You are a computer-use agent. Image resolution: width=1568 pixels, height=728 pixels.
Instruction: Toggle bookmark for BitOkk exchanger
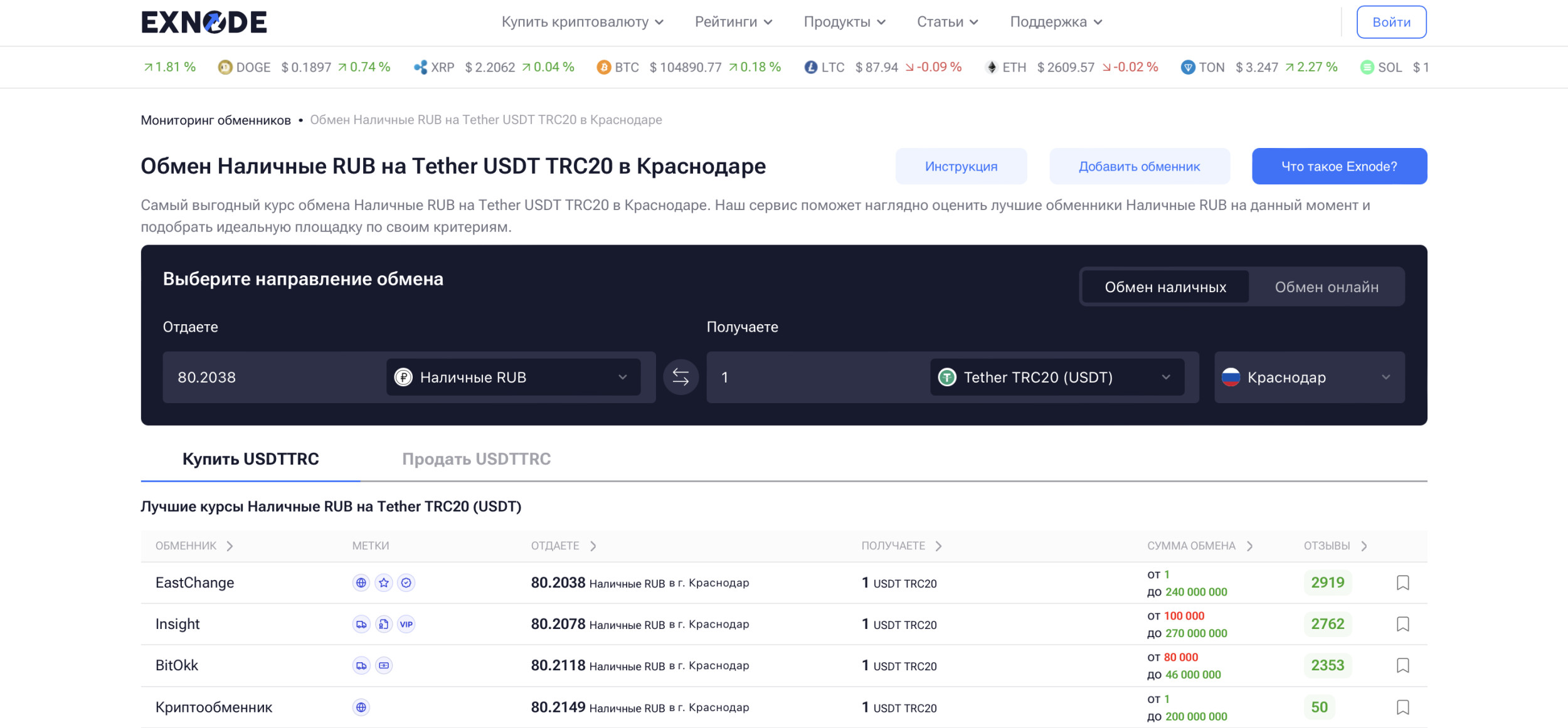click(x=1402, y=665)
